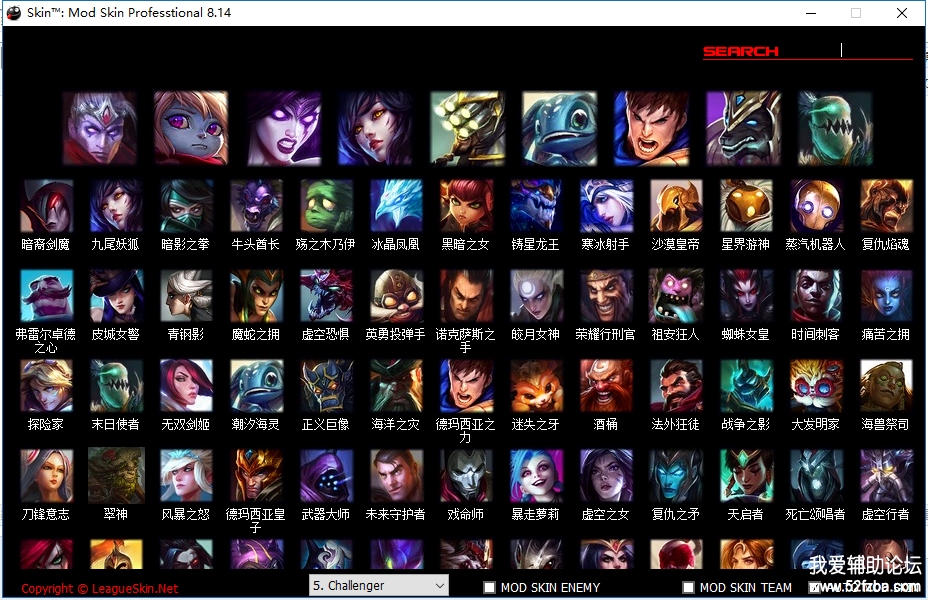Screen dimensions: 928x600
Task: Select the 寒冰射手 champion icon
Action: [606, 206]
